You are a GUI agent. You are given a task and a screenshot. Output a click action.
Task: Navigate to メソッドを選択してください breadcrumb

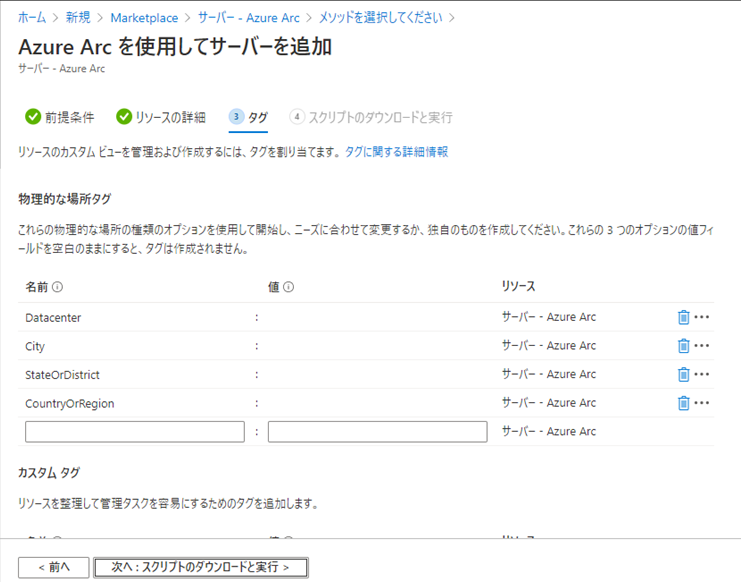380,17
